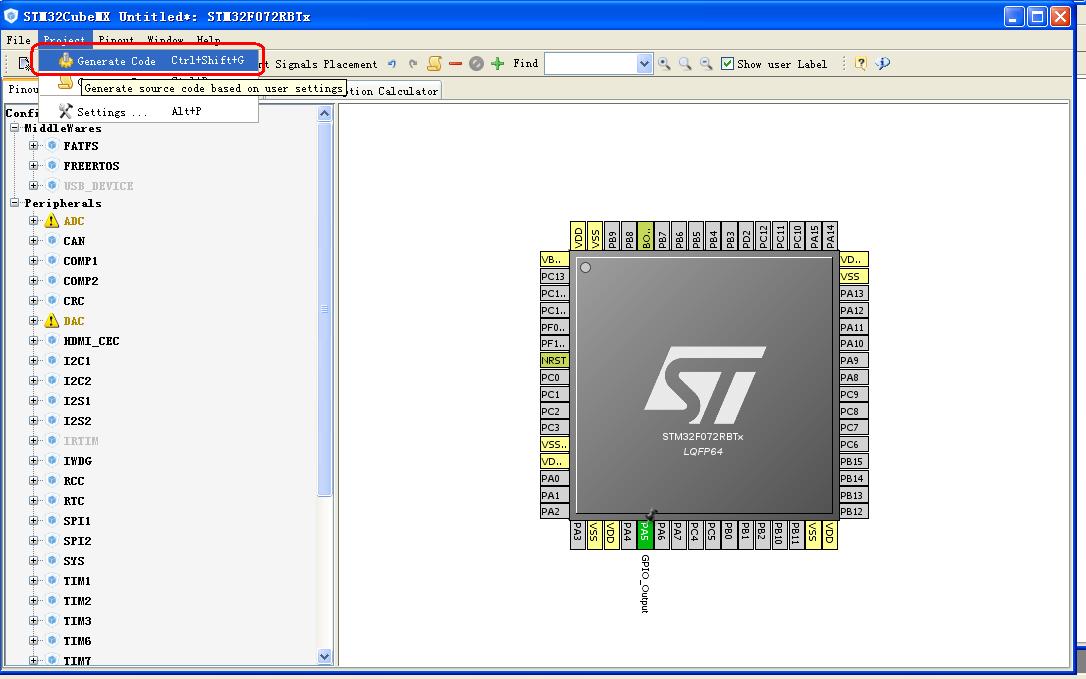This screenshot has height=679, width=1086.
Task: Click the gear icon beside Generate Code
Action: 65,61
